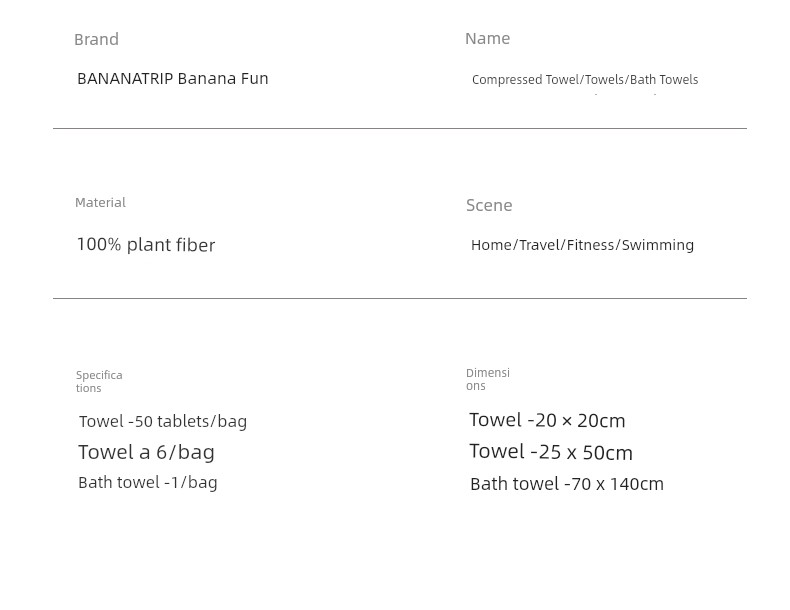Select the "Towel a 6/bag" specification
The image size is (790, 610).
click(146, 452)
